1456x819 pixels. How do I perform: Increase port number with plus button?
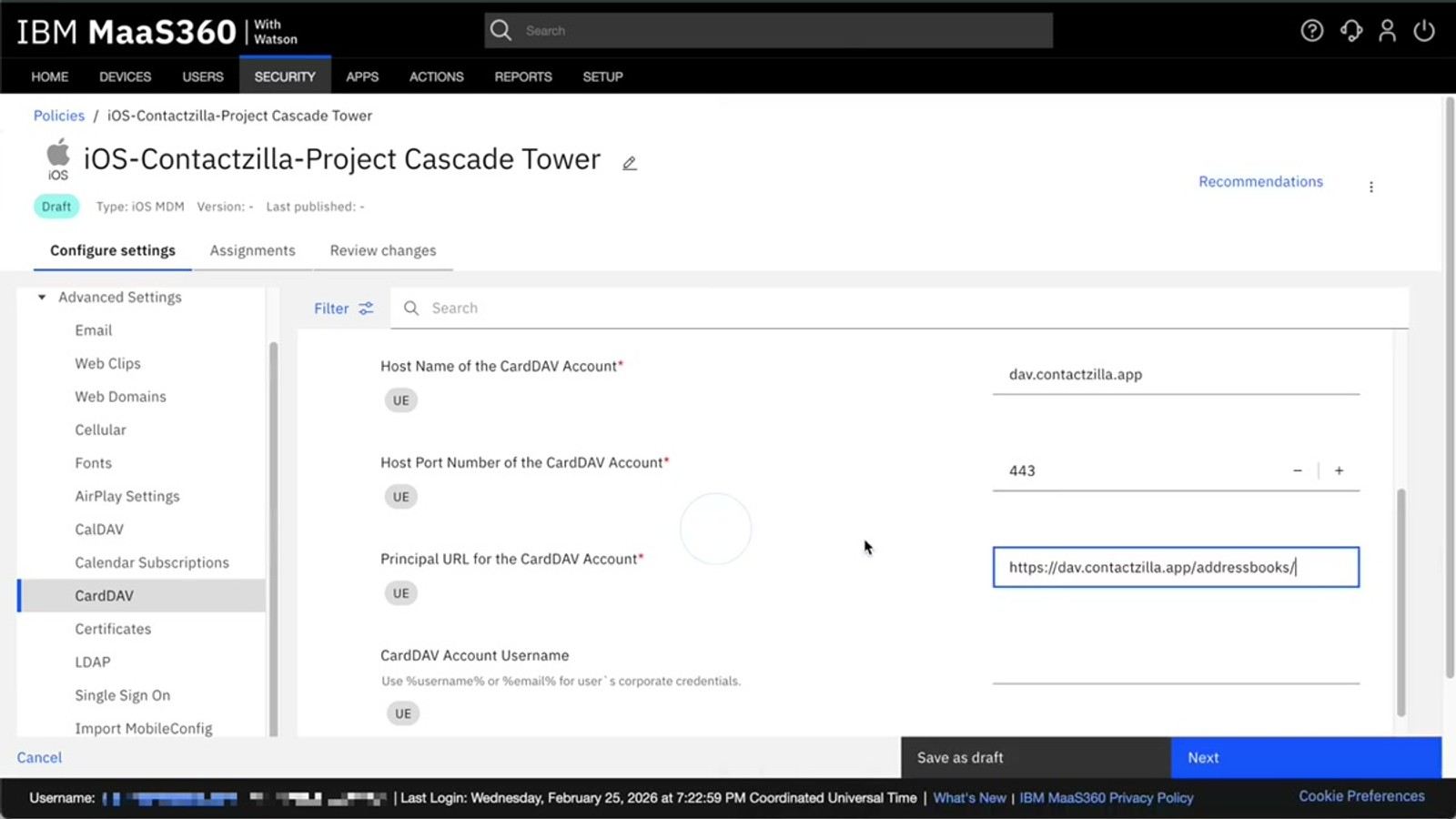click(x=1339, y=470)
